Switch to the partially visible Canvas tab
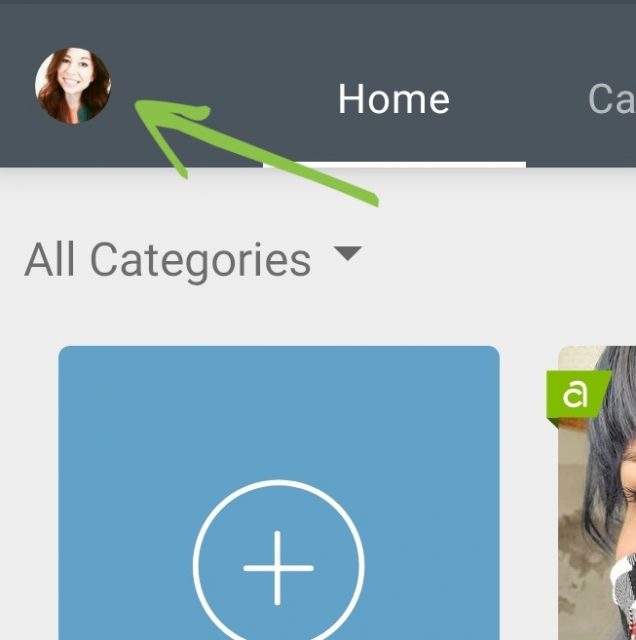This screenshot has height=640, width=636. [x=612, y=99]
